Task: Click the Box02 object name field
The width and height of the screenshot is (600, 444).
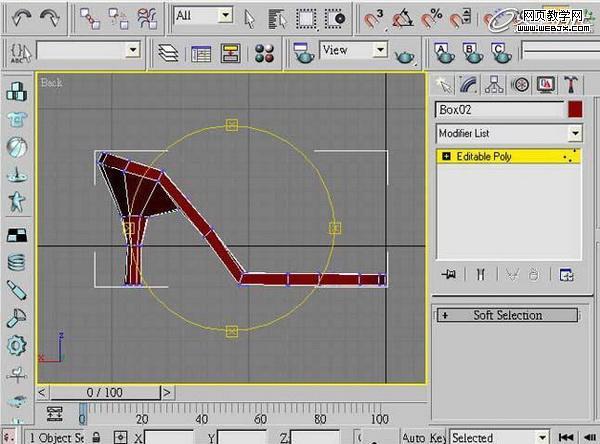Action: click(499, 110)
